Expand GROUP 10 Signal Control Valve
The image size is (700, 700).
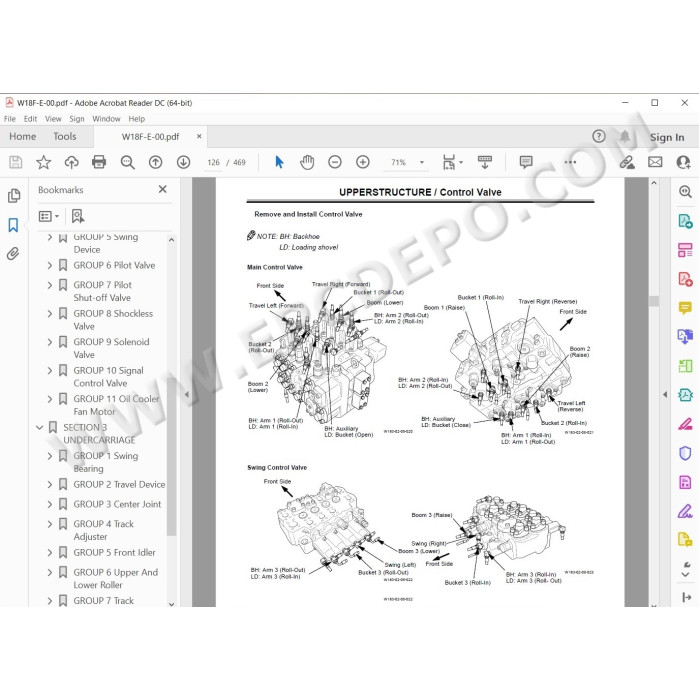click(50, 371)
